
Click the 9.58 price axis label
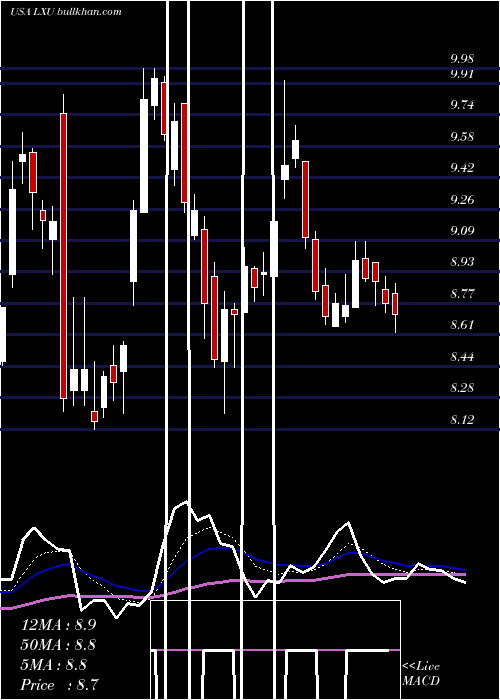click(x=462, y=137)
